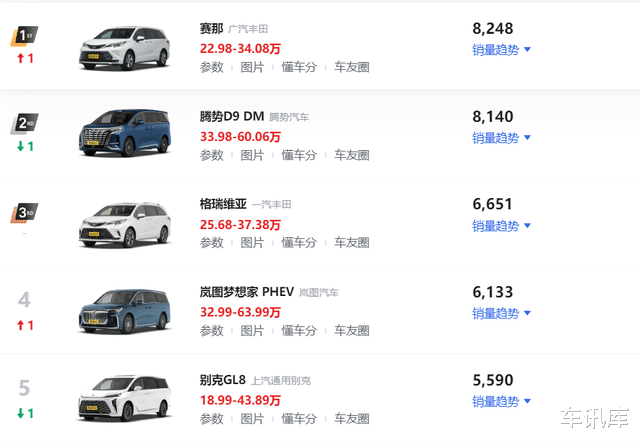
Task: Expand 销量趋势 for 别克GL8
Action: coord(501,402)
